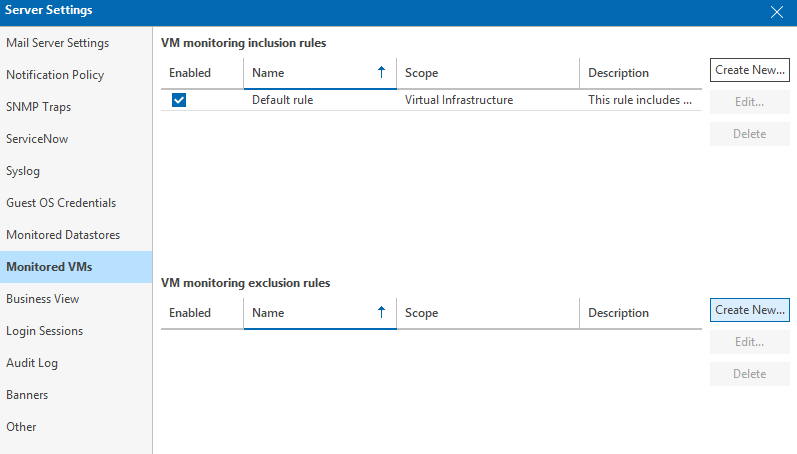Screen dimensions: 797x454
Task: Open Syslog settings page
Action: (76, 171)
